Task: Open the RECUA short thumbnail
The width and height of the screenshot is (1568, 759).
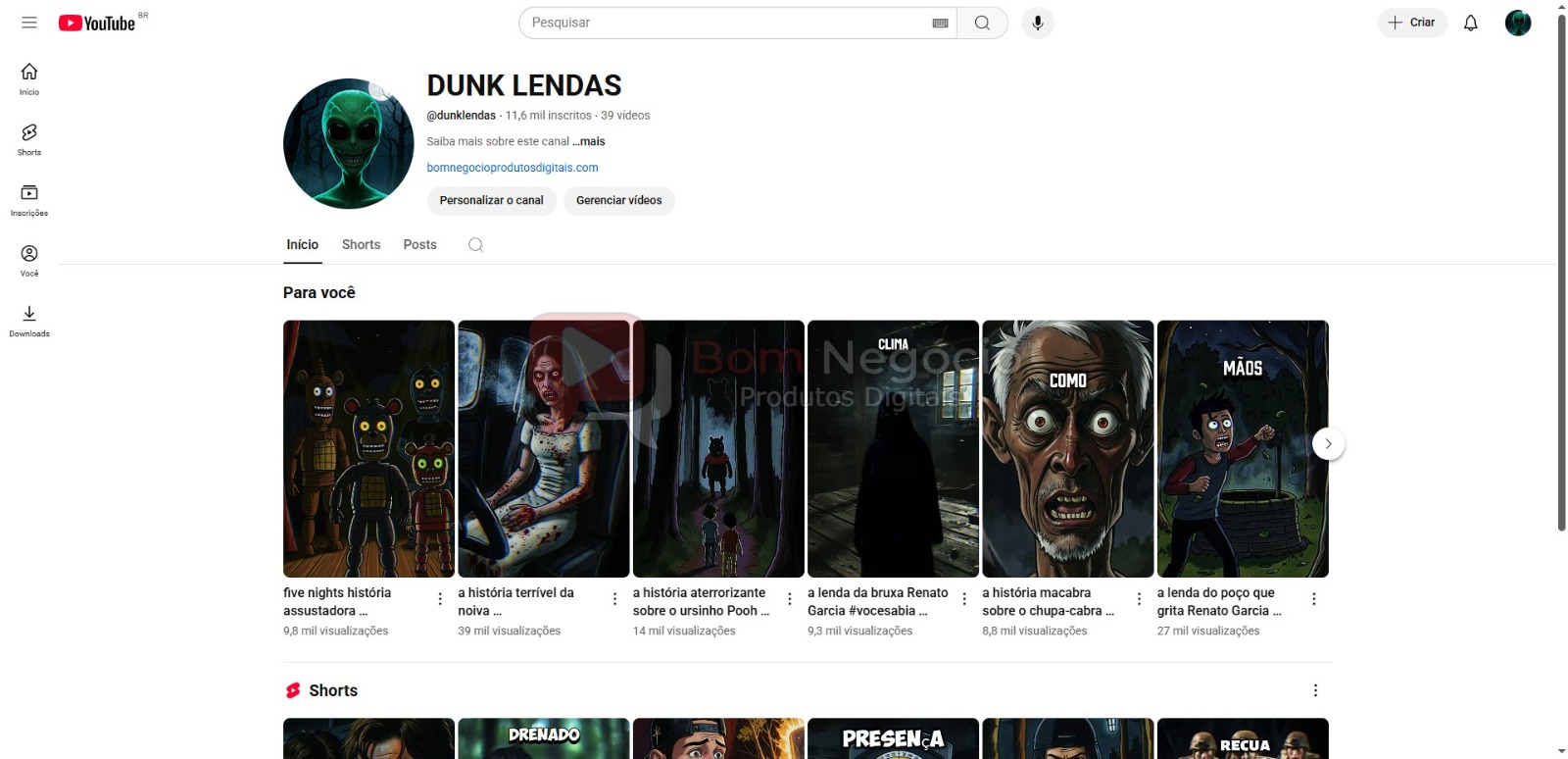Action: (x=1243, y=738)
